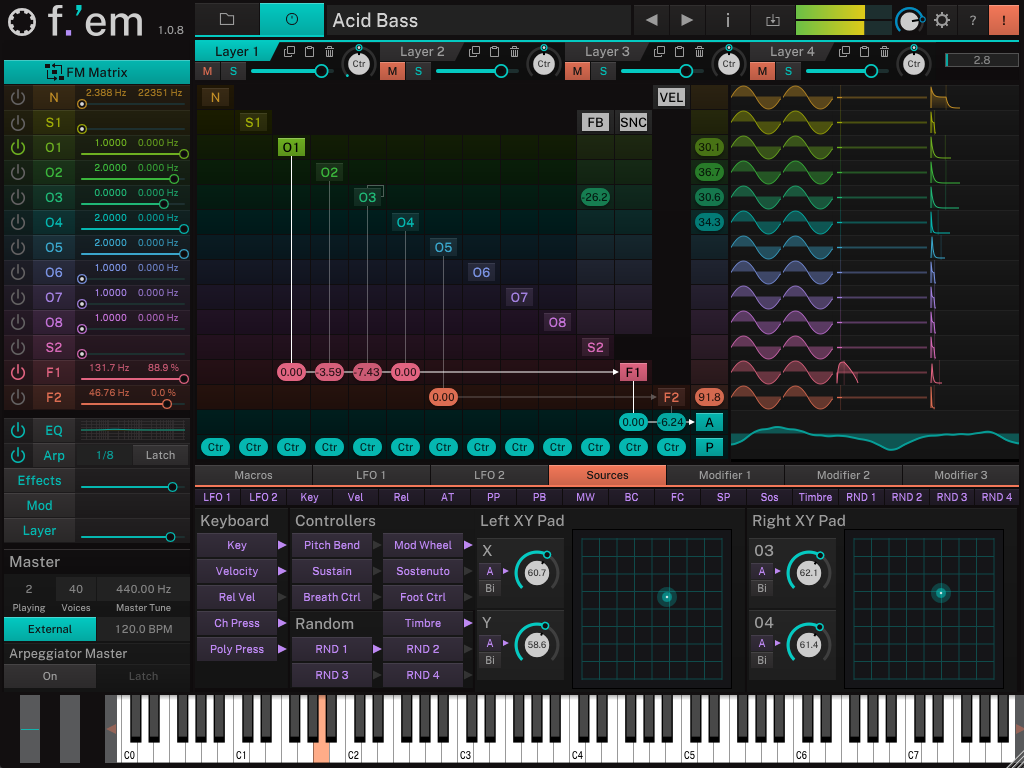This screenshot has height=768, width=1024.
Task: Open the settings gear icon
Action: click(941, 20)
